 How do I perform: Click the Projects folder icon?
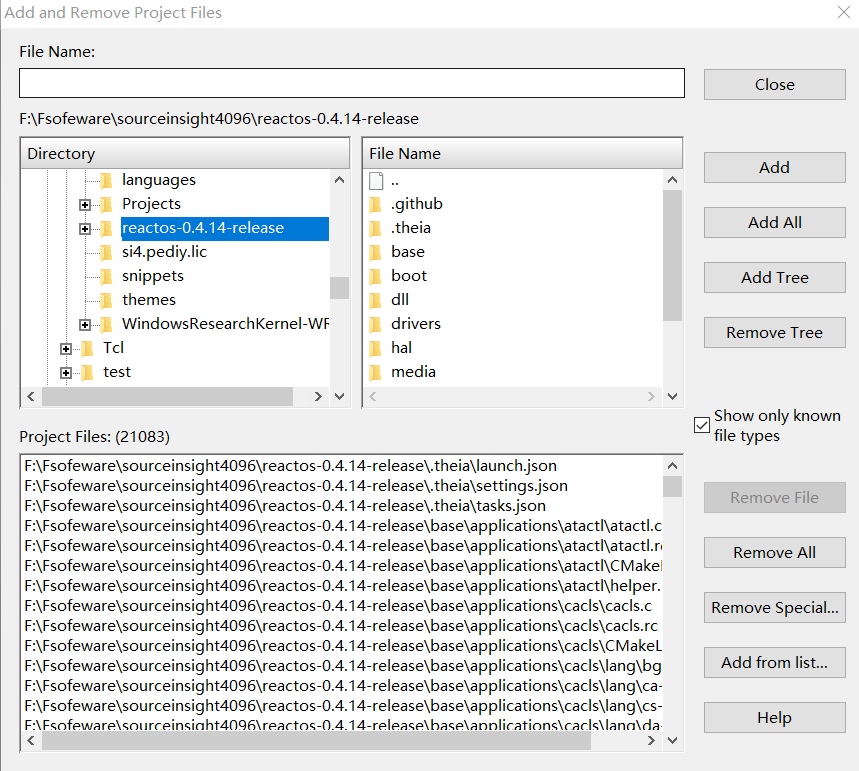click(106, 204)
